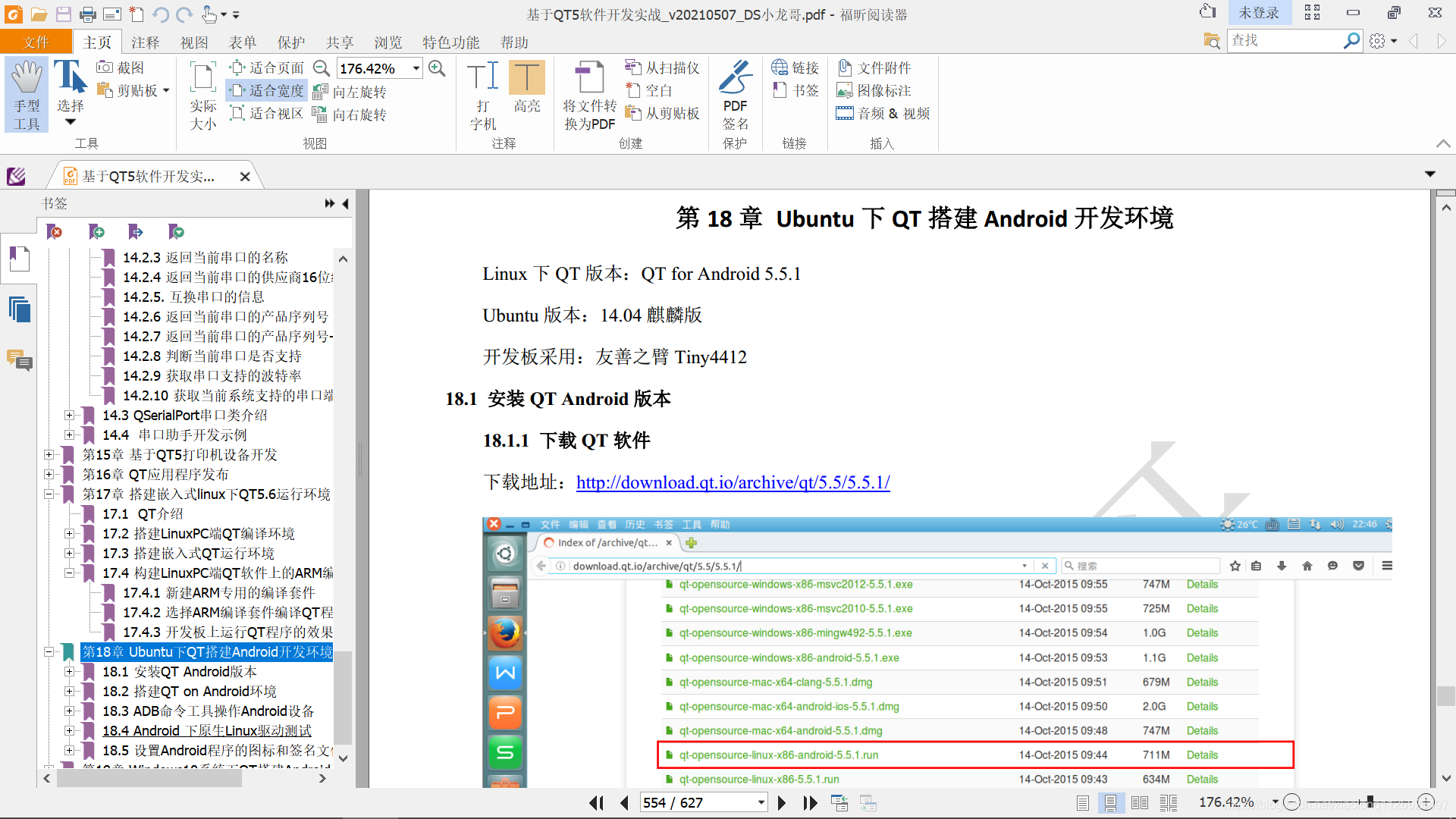
Task: Expand the 18.1 安装QT Android版本 bookmark
Action: 69,672
